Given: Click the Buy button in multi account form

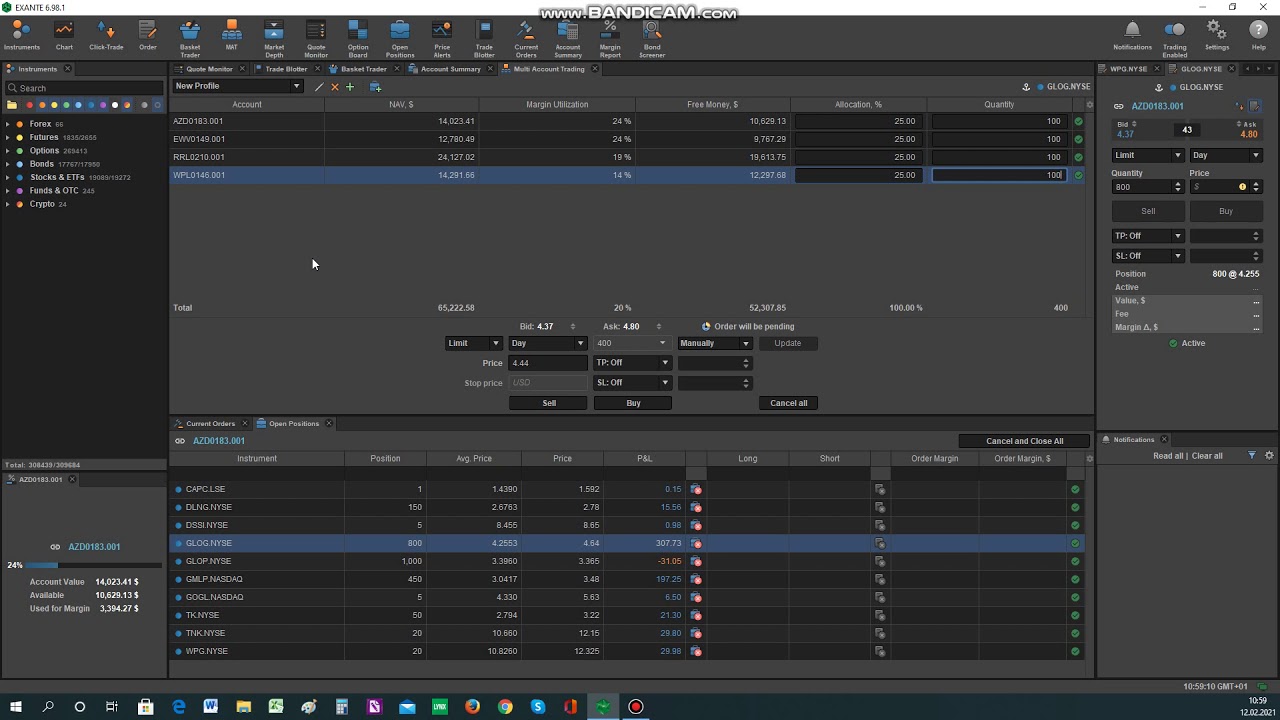Looking at the screenshot, I should [x=633, y=403].
